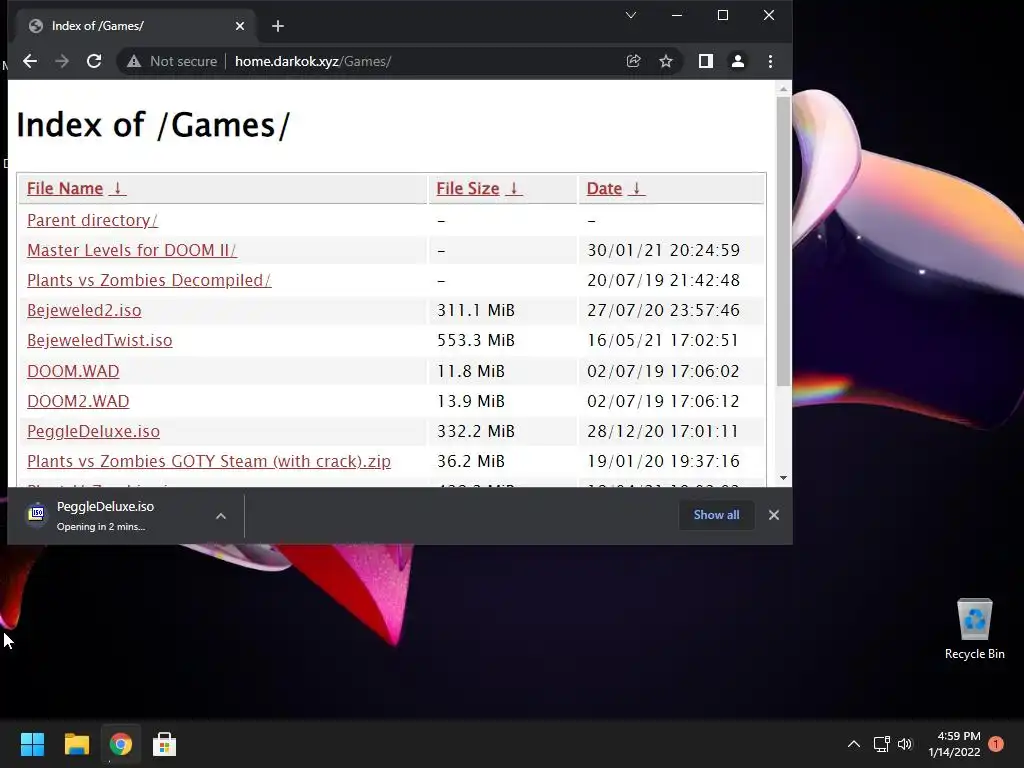Download BejeweledTwist.iso
Screen dimensions: 1024x768
pyautogui.click(x=99, y=340)
